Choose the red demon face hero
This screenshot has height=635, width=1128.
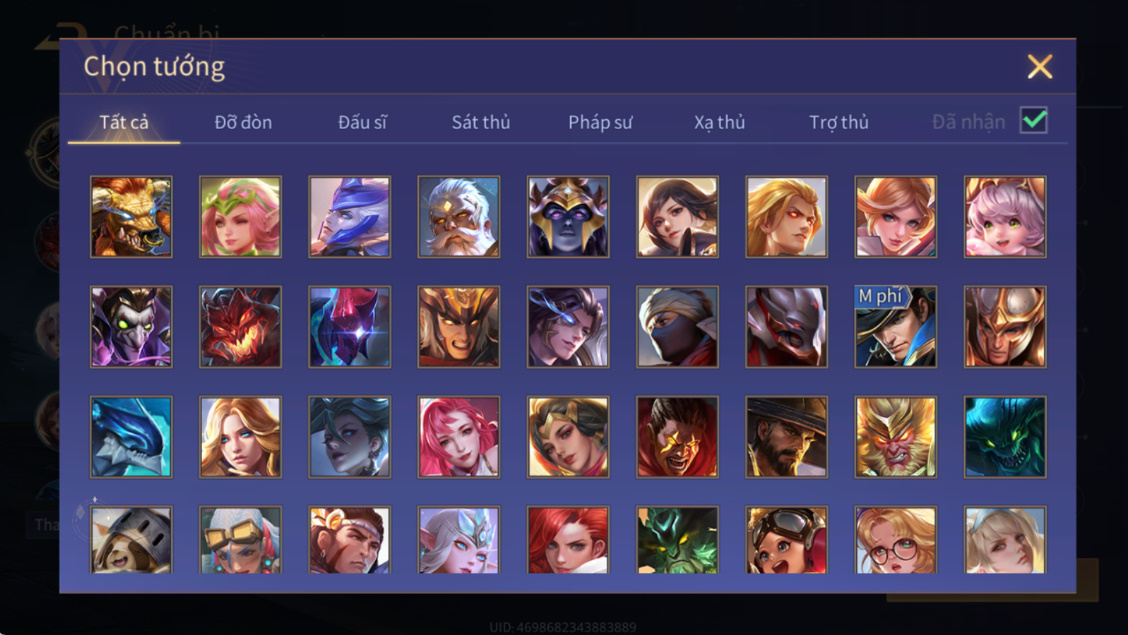click(x=240, y=326)
